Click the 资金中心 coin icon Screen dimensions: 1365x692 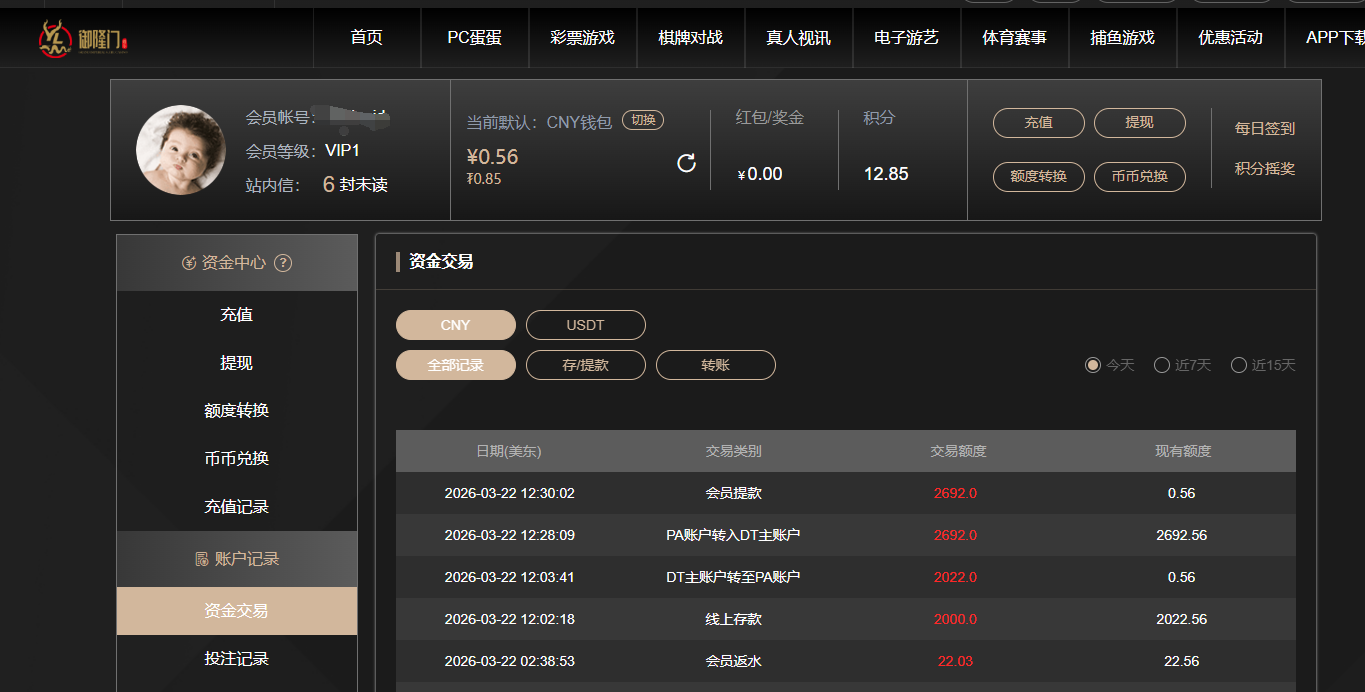click(x=189, y=263)
